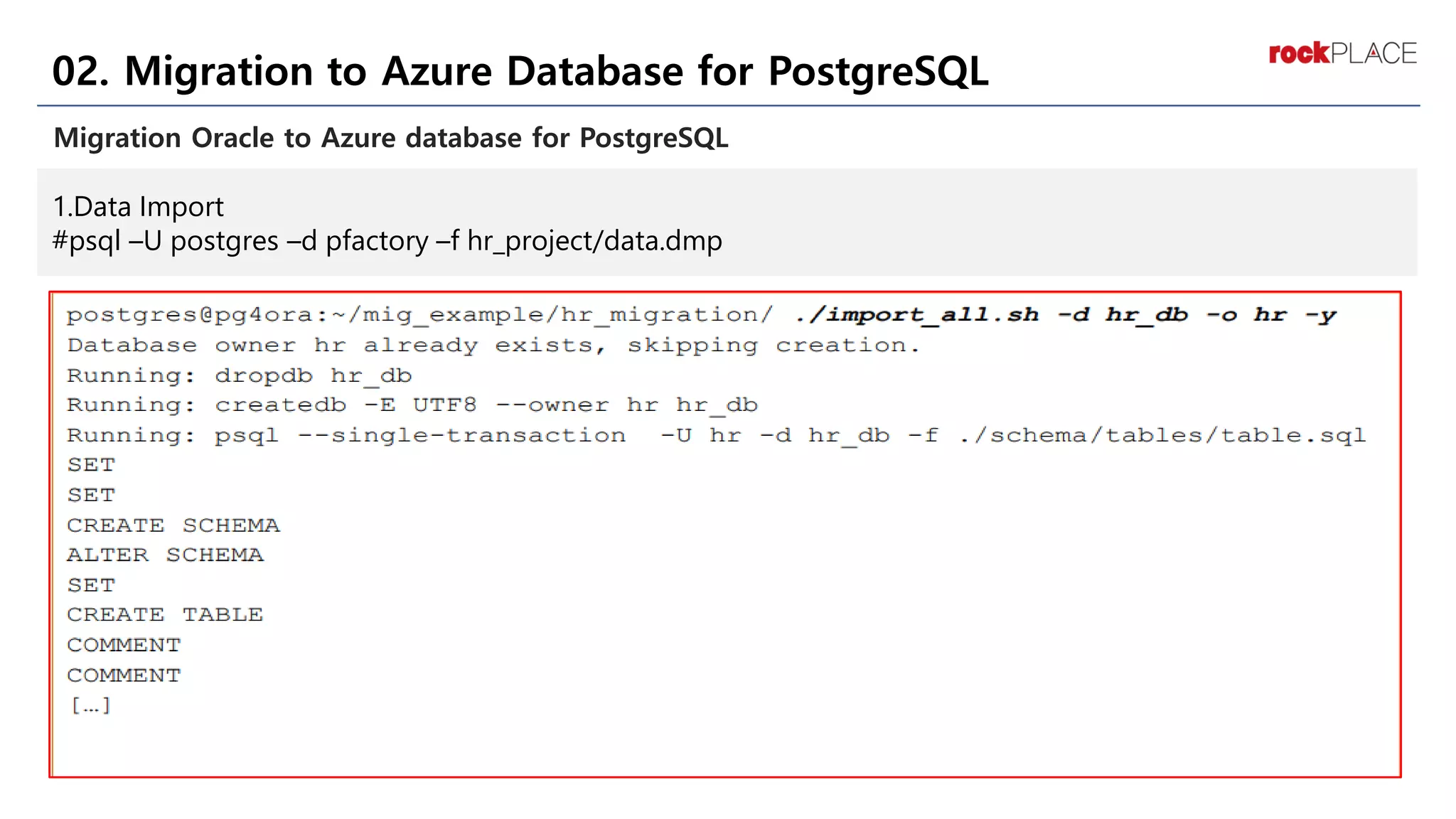Click the 'CREATE TABLE' output line
The image size is (1456, 819).
point(165,614)
